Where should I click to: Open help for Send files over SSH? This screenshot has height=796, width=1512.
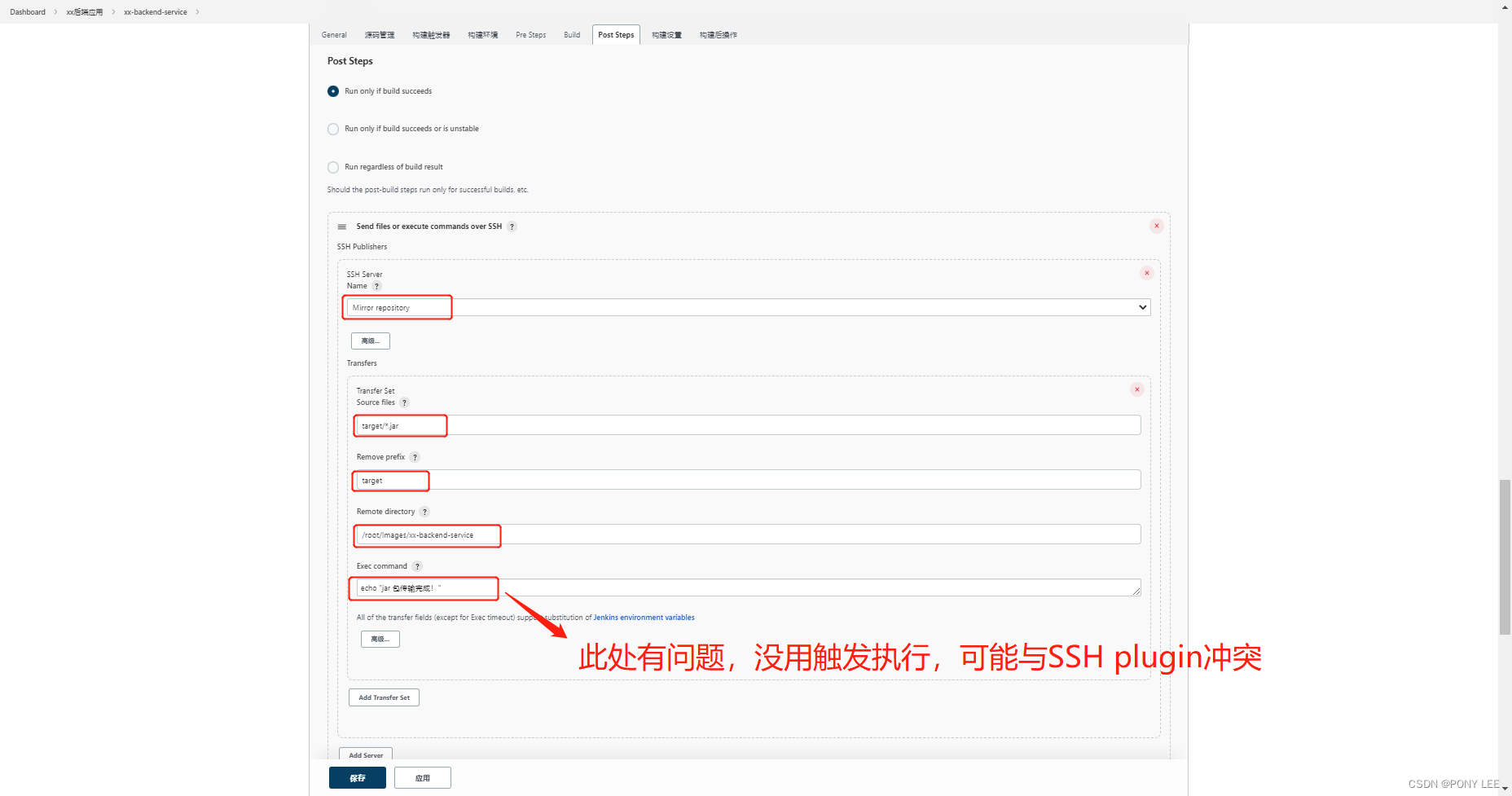[512, 226]
